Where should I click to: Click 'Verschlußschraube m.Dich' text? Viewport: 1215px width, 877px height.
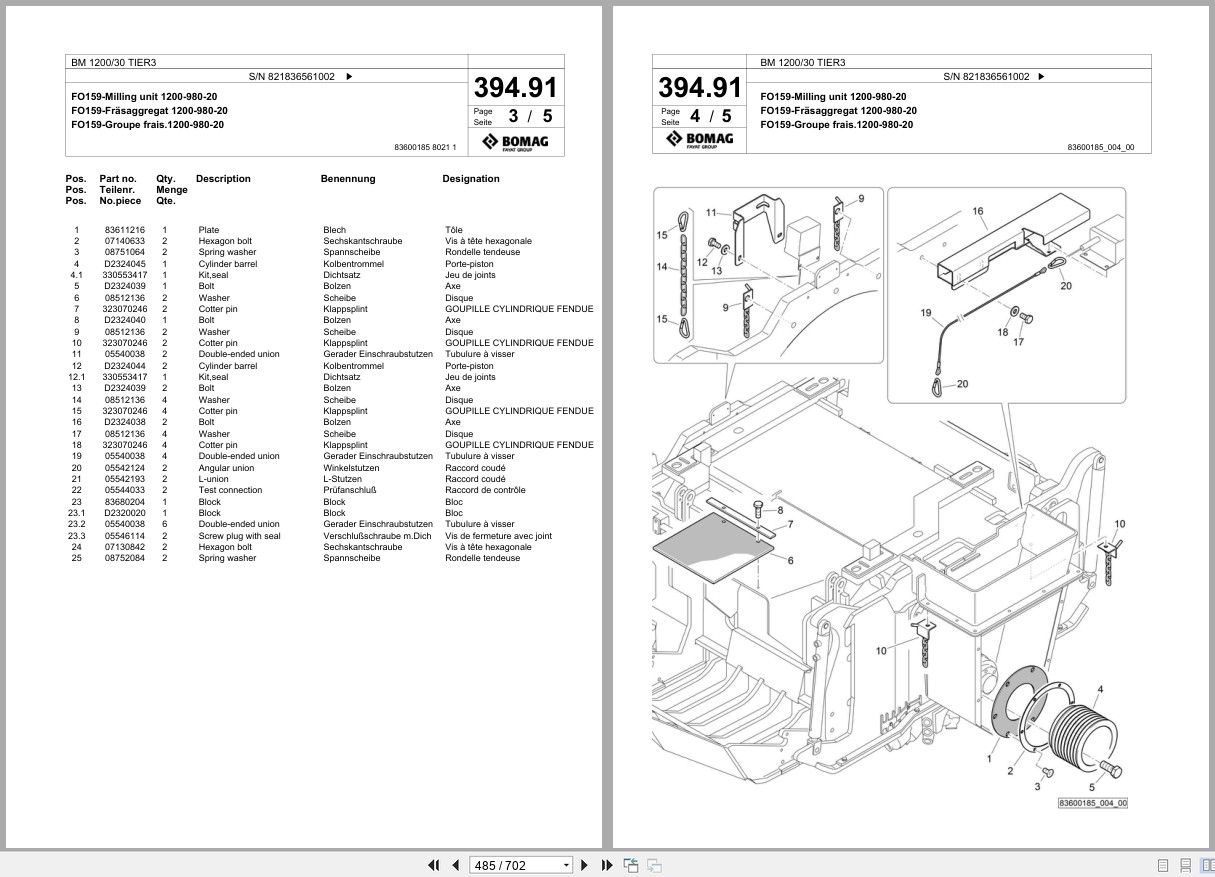tap(377, 536)
